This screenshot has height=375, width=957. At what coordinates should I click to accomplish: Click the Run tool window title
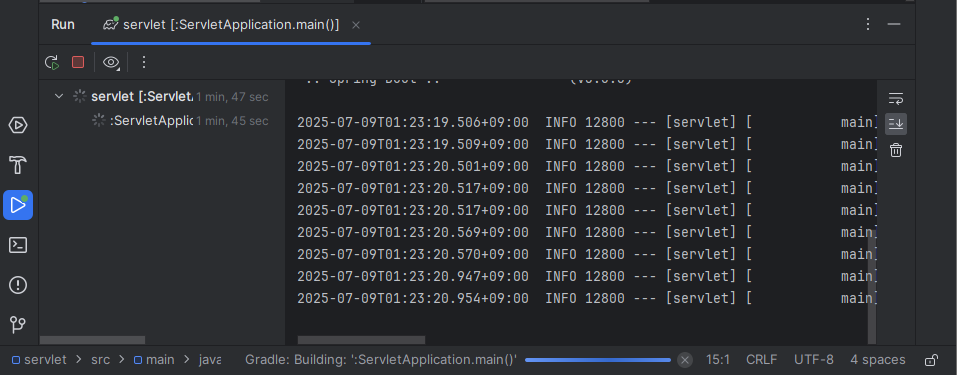tap(63, 24)
